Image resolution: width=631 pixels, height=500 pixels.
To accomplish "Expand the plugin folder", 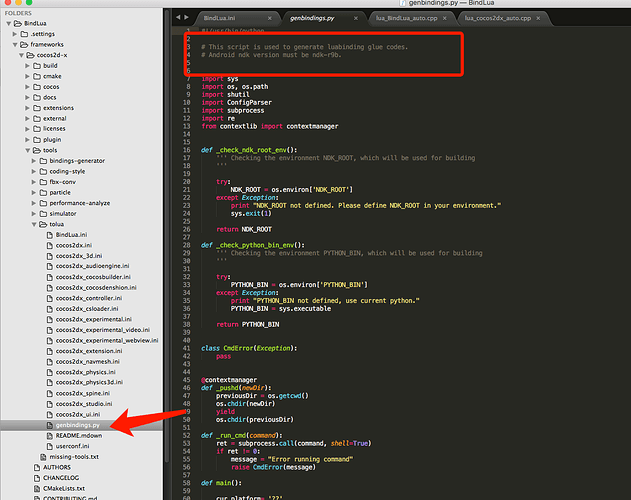I will [27, 140].
